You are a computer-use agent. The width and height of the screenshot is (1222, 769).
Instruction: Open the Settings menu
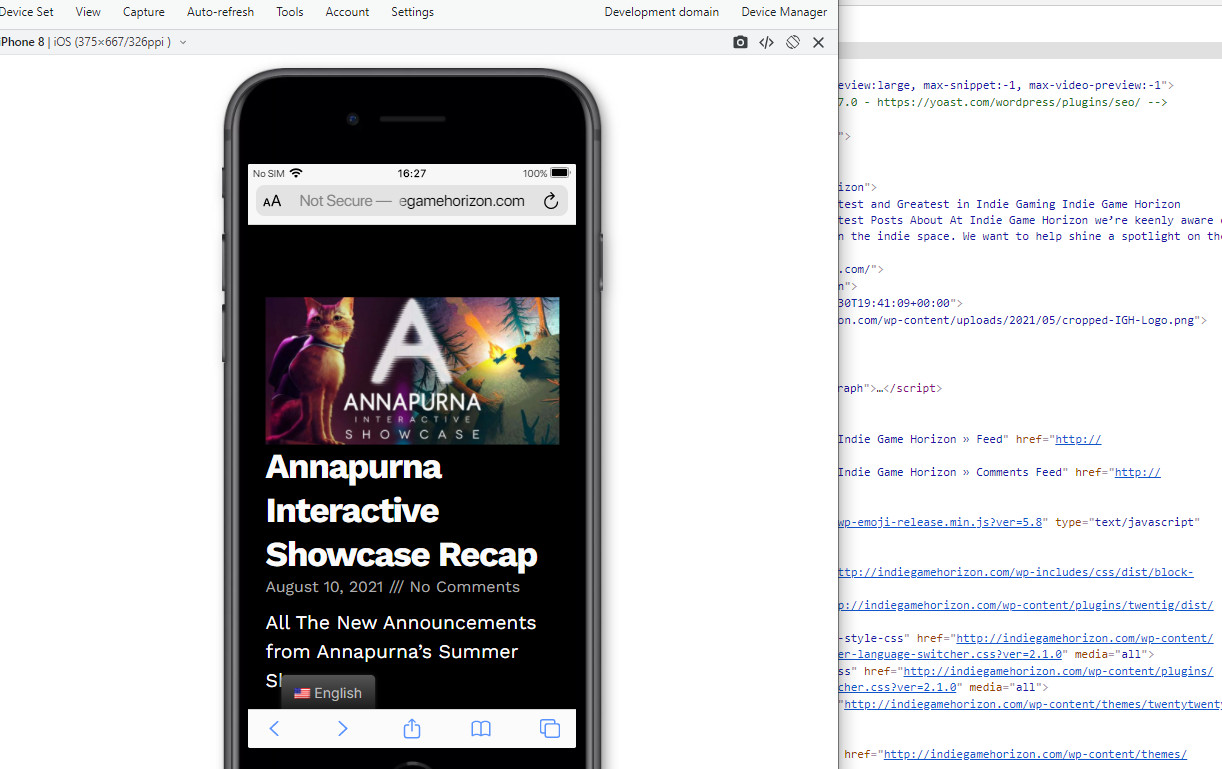click(x=412, y=12)
